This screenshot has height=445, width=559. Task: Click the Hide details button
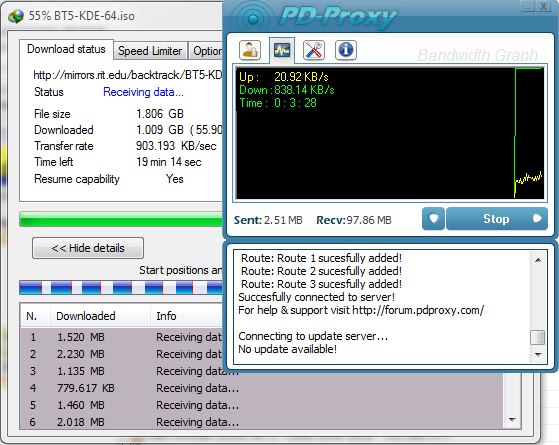tap(88, 248)
